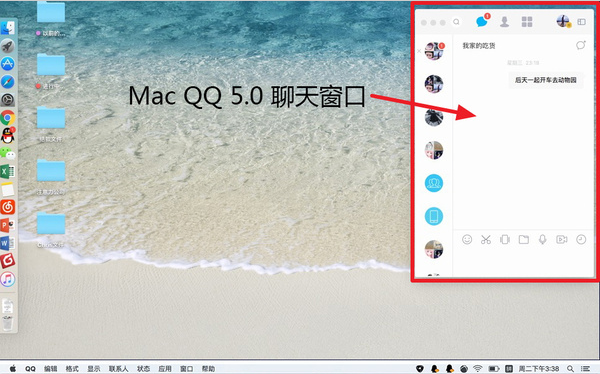600x374 pixels.
Task: Click the chat title 我家的吃货
Action: [479, 46]
